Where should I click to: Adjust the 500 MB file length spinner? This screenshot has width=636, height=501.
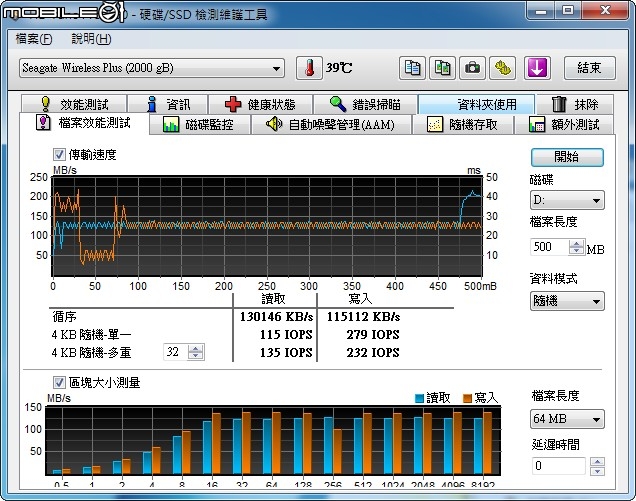576,247
